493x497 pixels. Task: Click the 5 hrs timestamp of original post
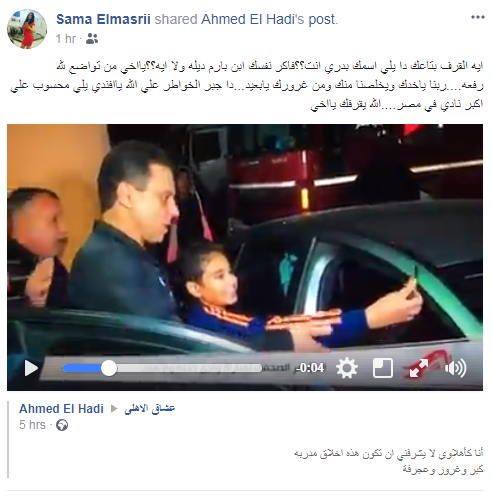click(x=32, y=425)
